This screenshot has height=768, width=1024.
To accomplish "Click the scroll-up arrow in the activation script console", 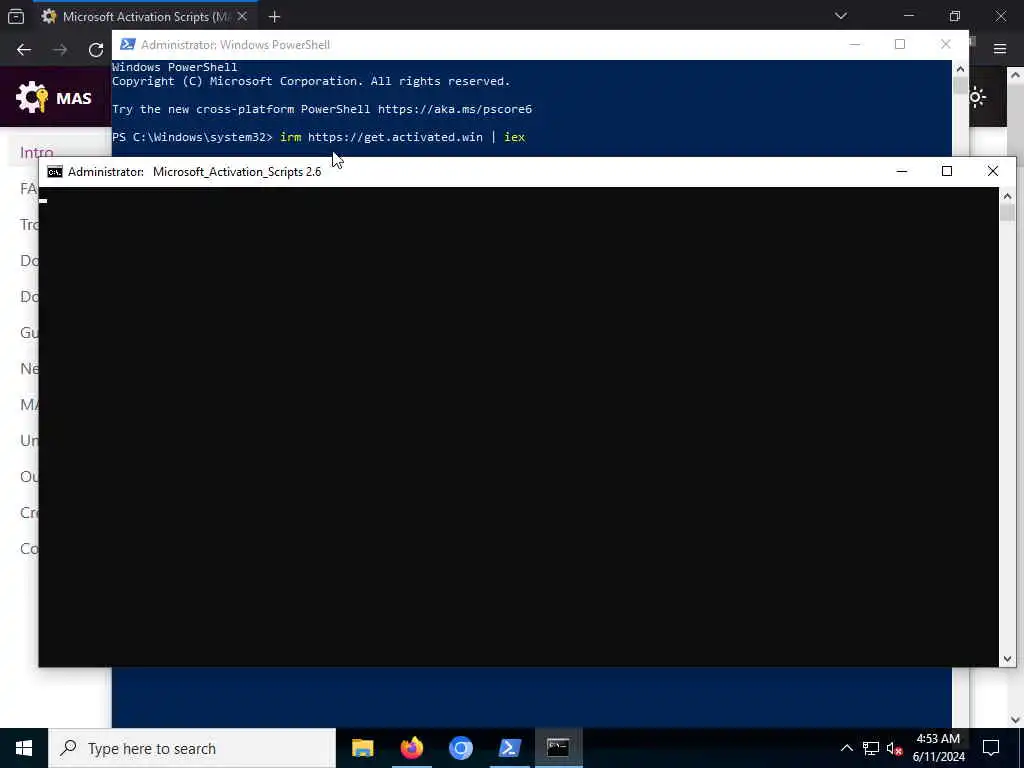I will coord(1007,196).
